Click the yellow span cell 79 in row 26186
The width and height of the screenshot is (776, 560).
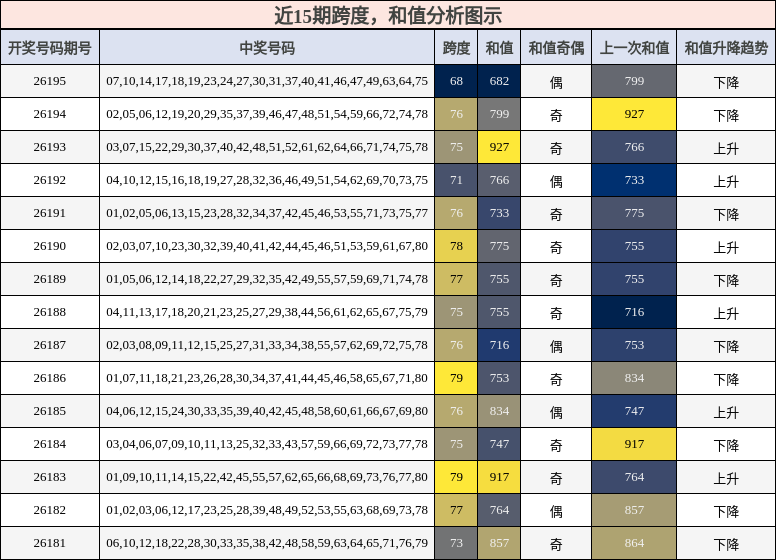point(456,378)
